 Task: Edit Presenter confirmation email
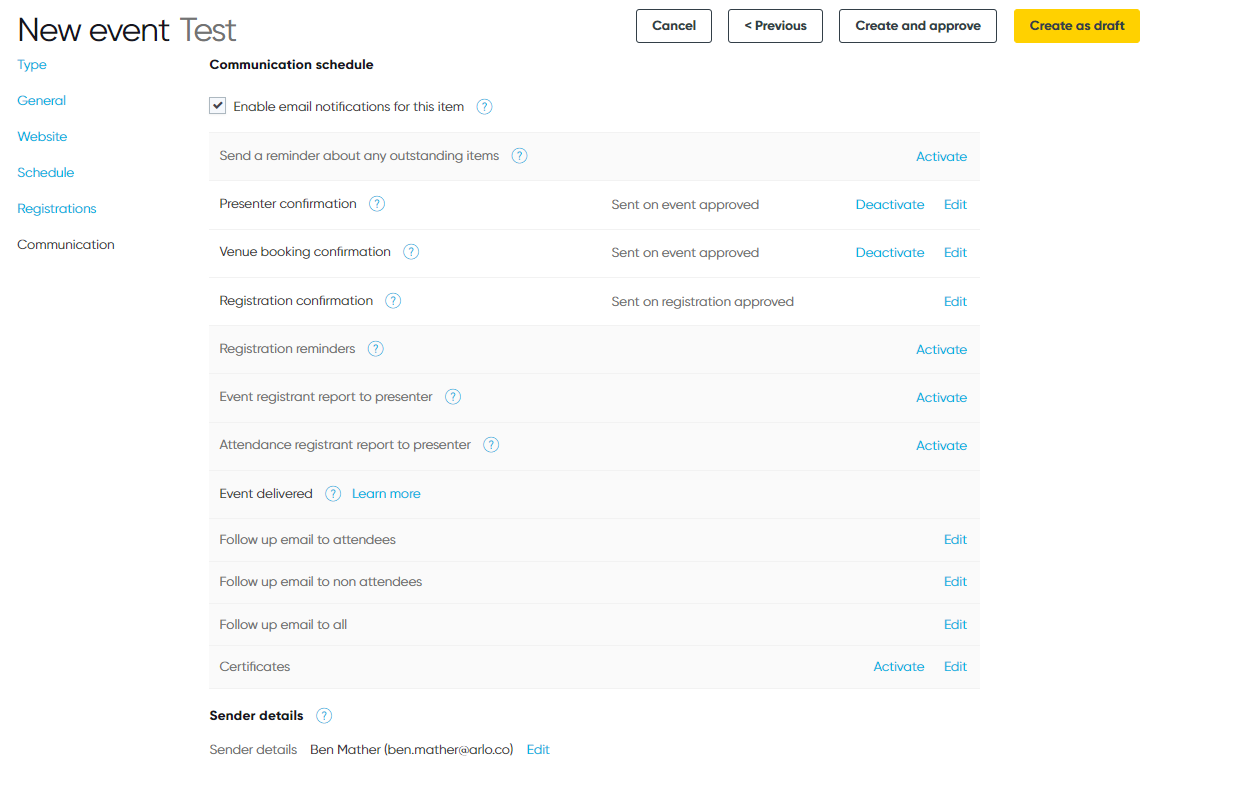pyautogui.click(x=956, y=205)
